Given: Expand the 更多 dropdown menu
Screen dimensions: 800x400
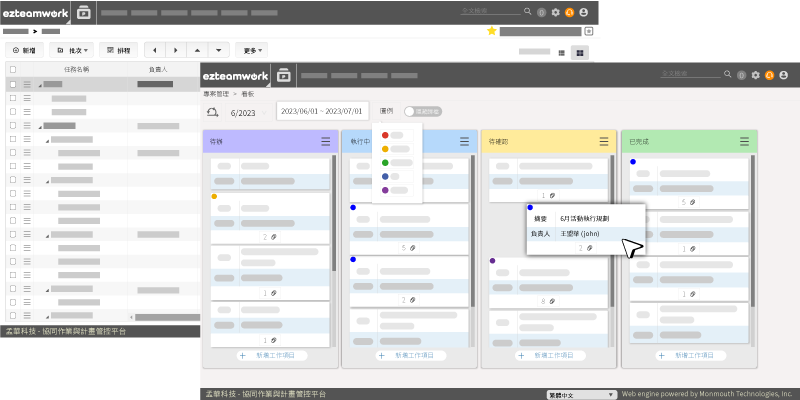Looking at the screenshot, I should [x=252, y=49].
